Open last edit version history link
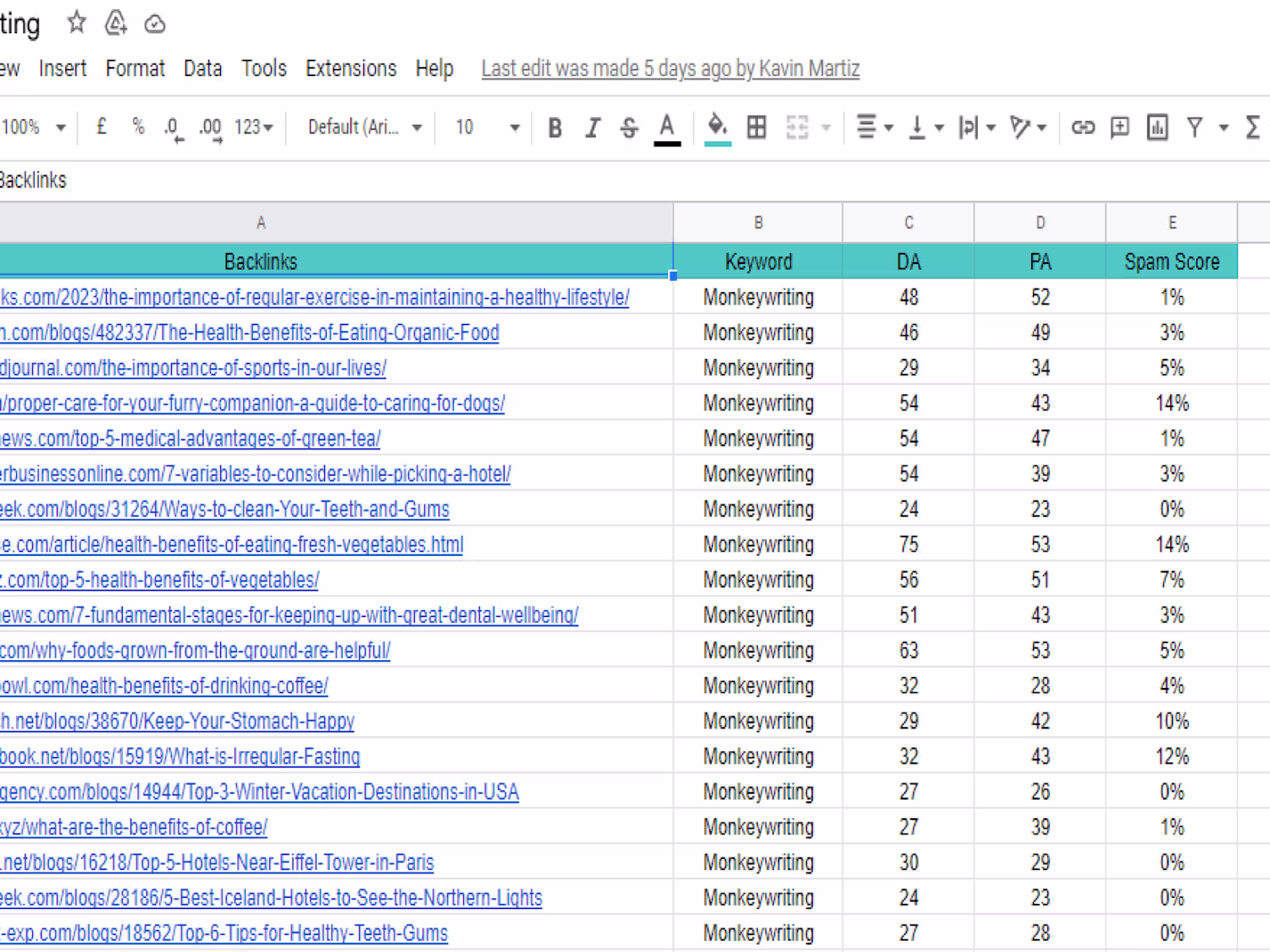The height and width of the screenshot is (952, 1270). point(671,69)
